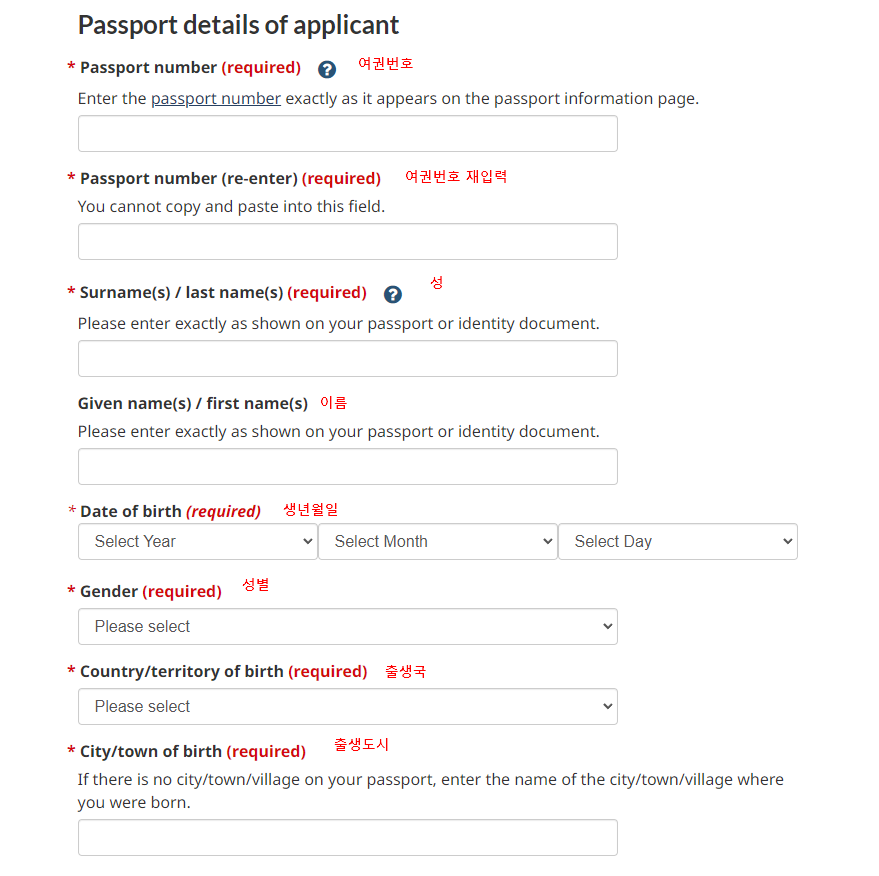The width and height of the screenshot is (879, 876).
Task: Expand the Country/territory of birth dropdown
Action: 347,706
